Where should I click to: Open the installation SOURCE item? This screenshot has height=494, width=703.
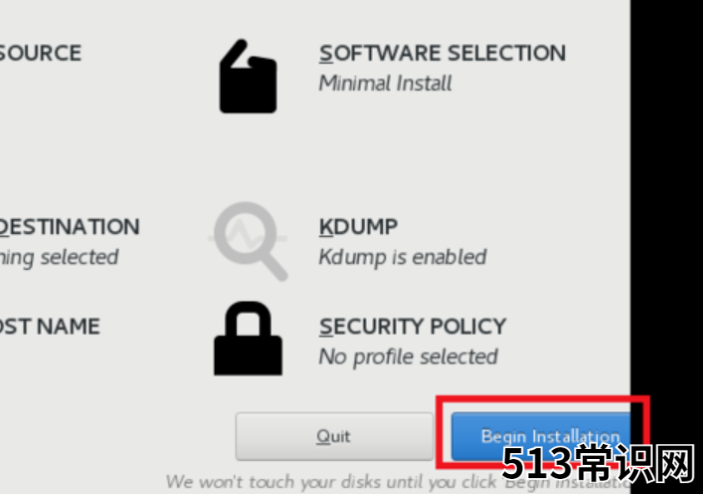tap(40, 53)
